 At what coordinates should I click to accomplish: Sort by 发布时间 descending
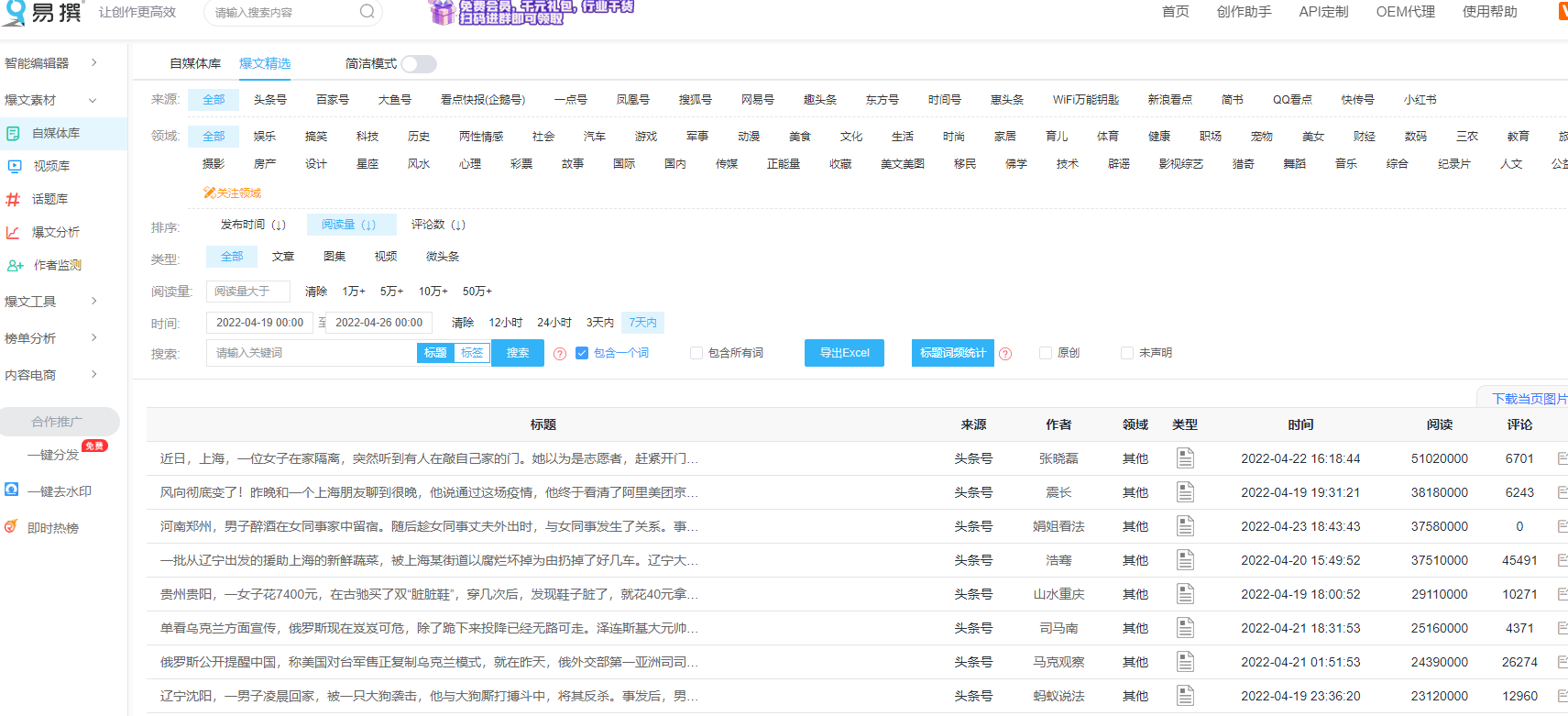pyautogui.click(x=253, y=225)
